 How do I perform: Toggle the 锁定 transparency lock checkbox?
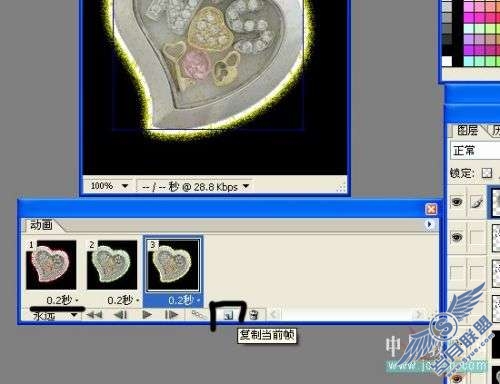(x=487, y=173)
